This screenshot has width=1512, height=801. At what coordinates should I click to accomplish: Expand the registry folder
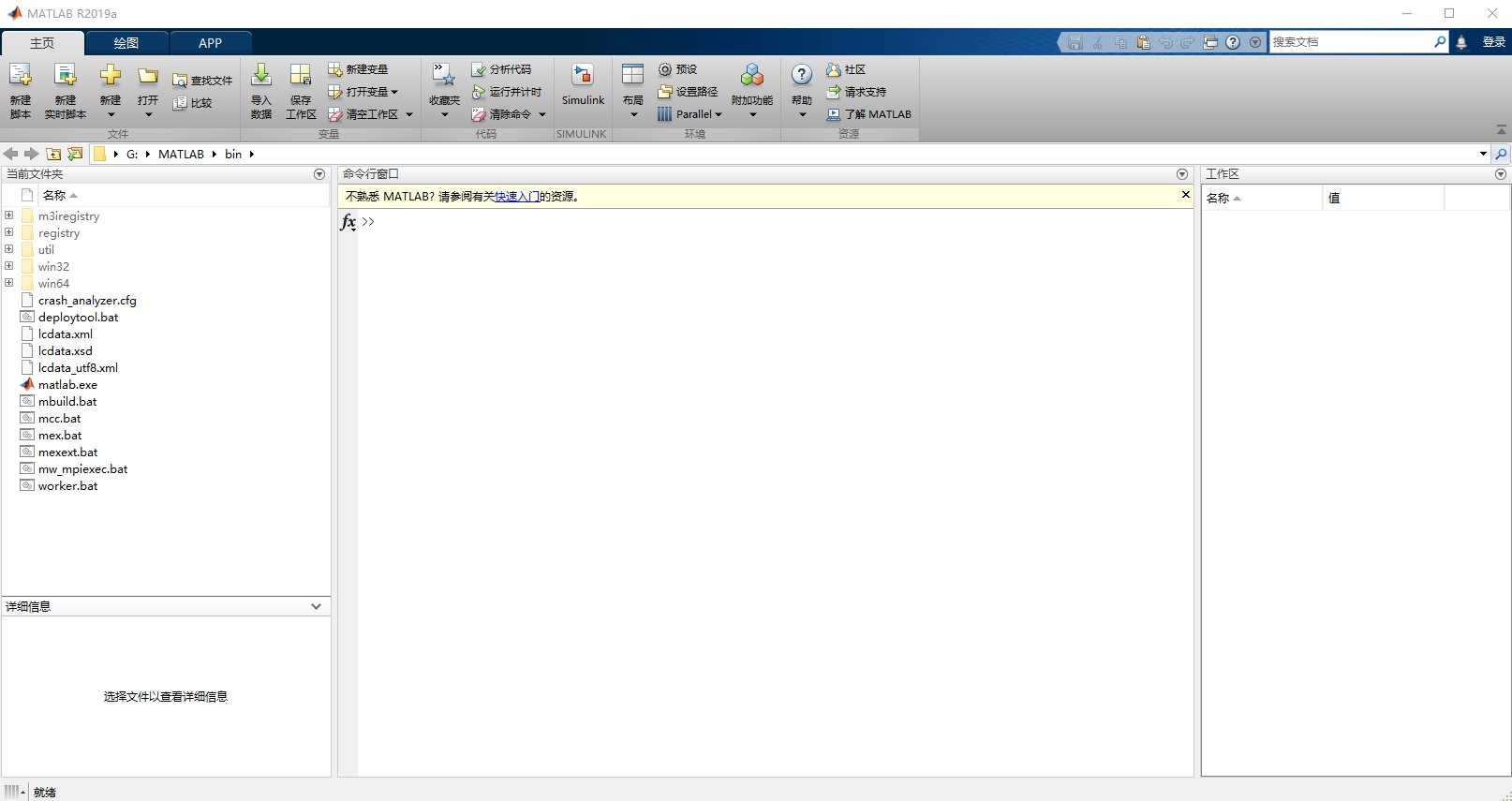pyautogui.click(x=9, y=232)
